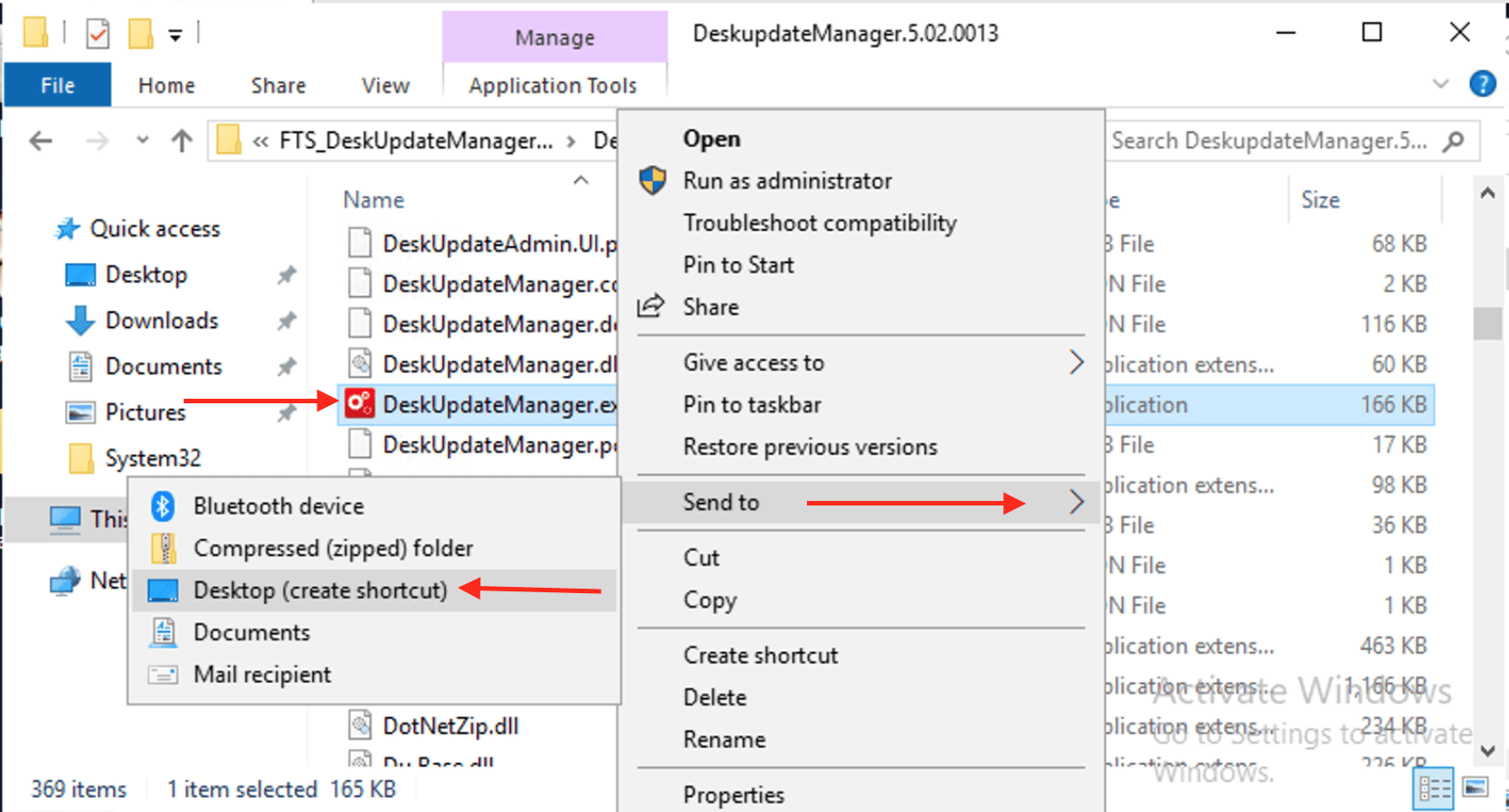The height and width of the screenshot is (812, 1509).
Task: Click the Back navigation arrow
Action: pyautogui.click(x=41, y=141)
